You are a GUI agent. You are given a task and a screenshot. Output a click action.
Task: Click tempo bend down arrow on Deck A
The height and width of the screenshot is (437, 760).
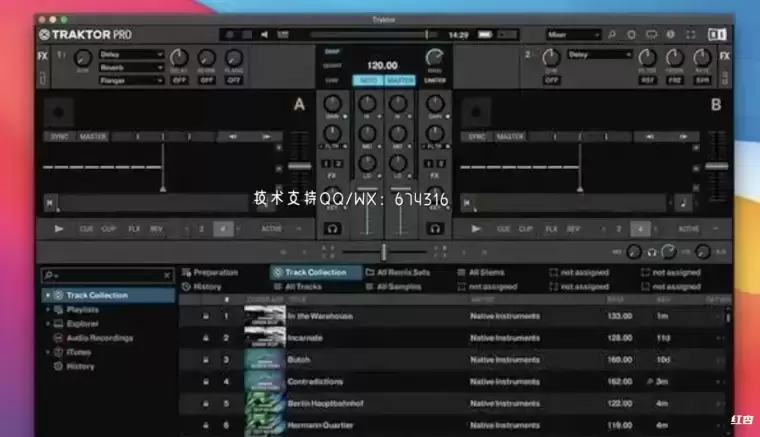(x=233, y=137)
